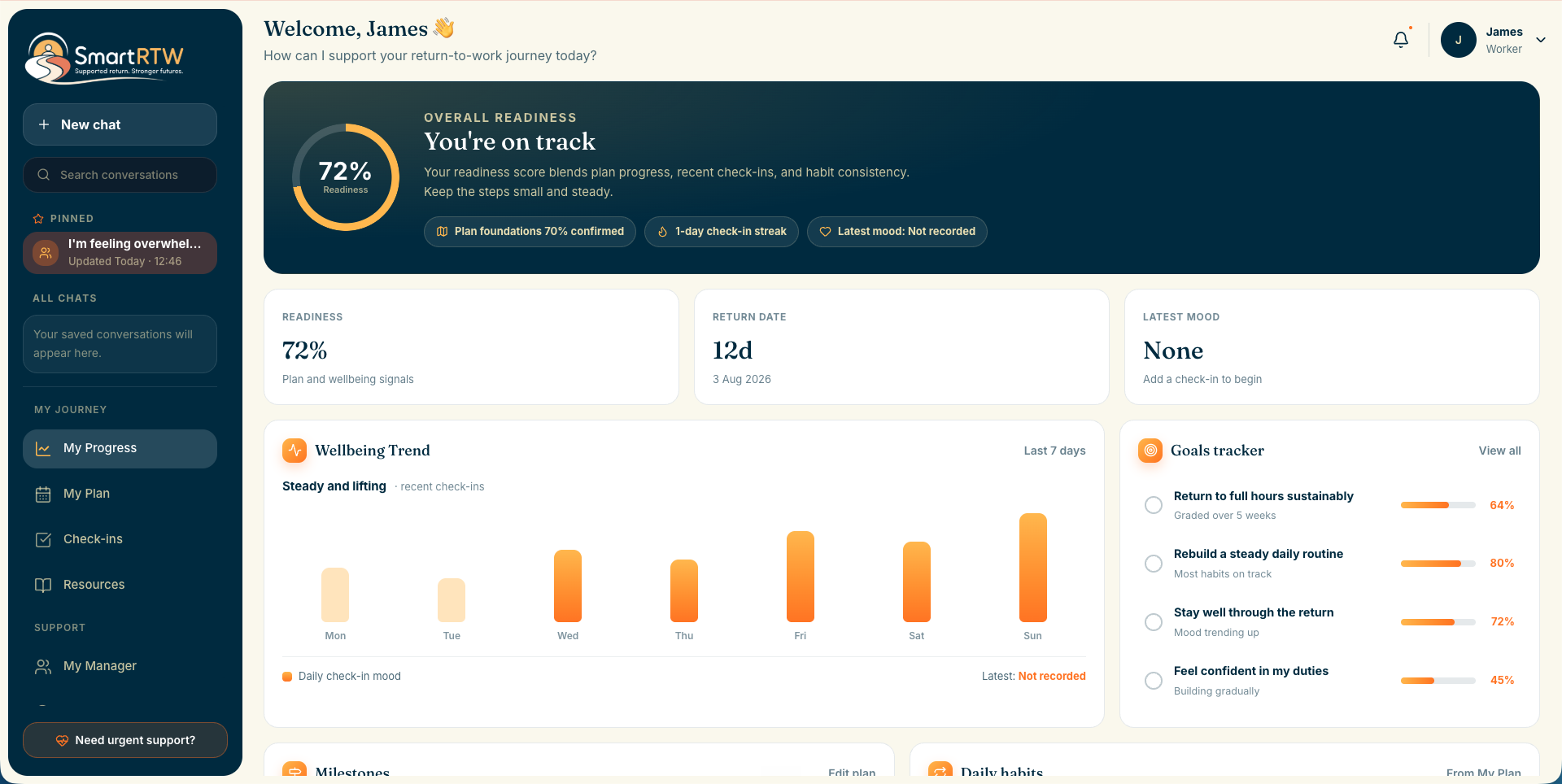Click the map icon in Plan foundations chip
Screen dimensions: 1562x784
point(443,232)
